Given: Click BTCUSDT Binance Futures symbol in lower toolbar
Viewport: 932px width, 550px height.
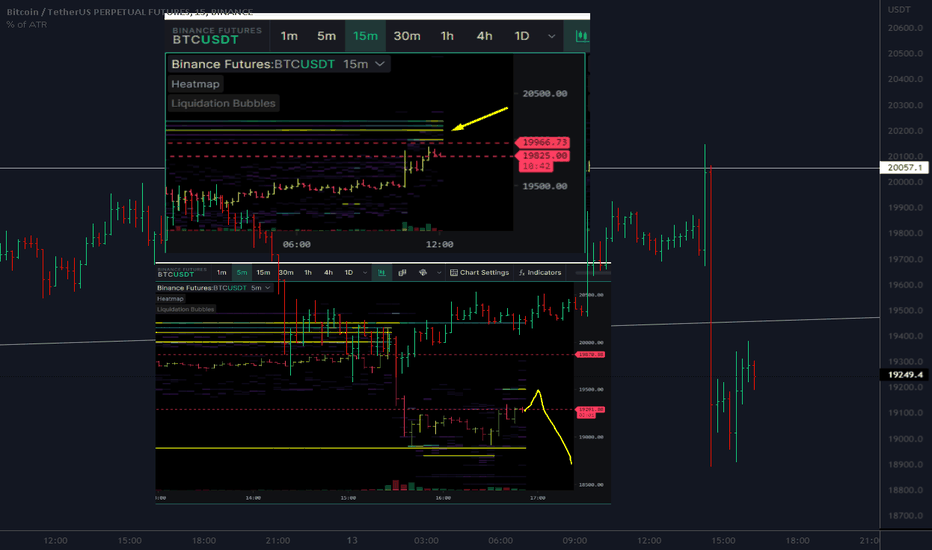Looking at the screenshot, I should (181, 272).
